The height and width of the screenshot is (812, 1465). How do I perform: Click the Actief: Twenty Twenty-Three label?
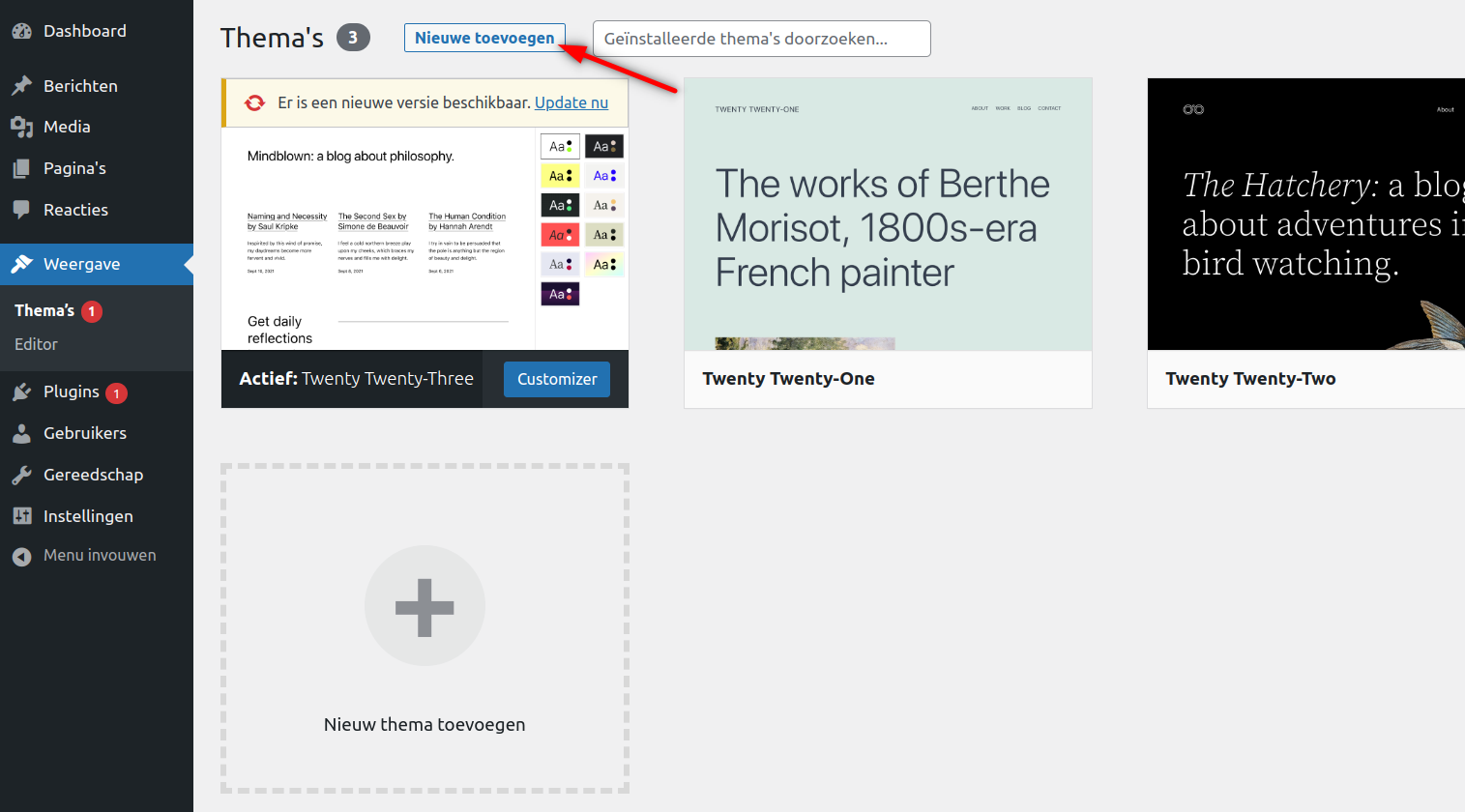coord(357,379)
